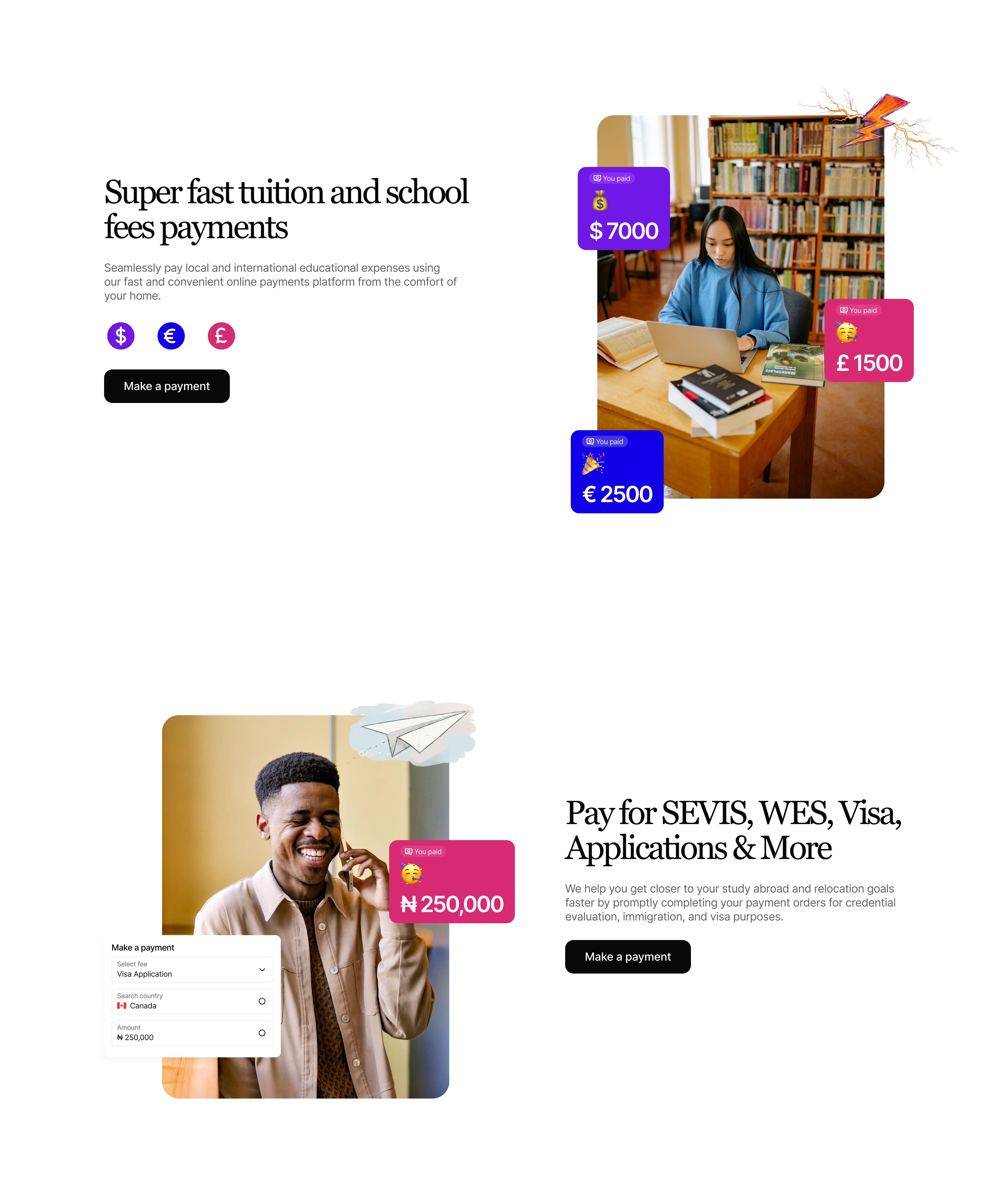Image resolution: width=1006 pixels, height=1204 pixels.
Task: Click the ₦250,000 payment card
Action: click(x=452, y=881)
